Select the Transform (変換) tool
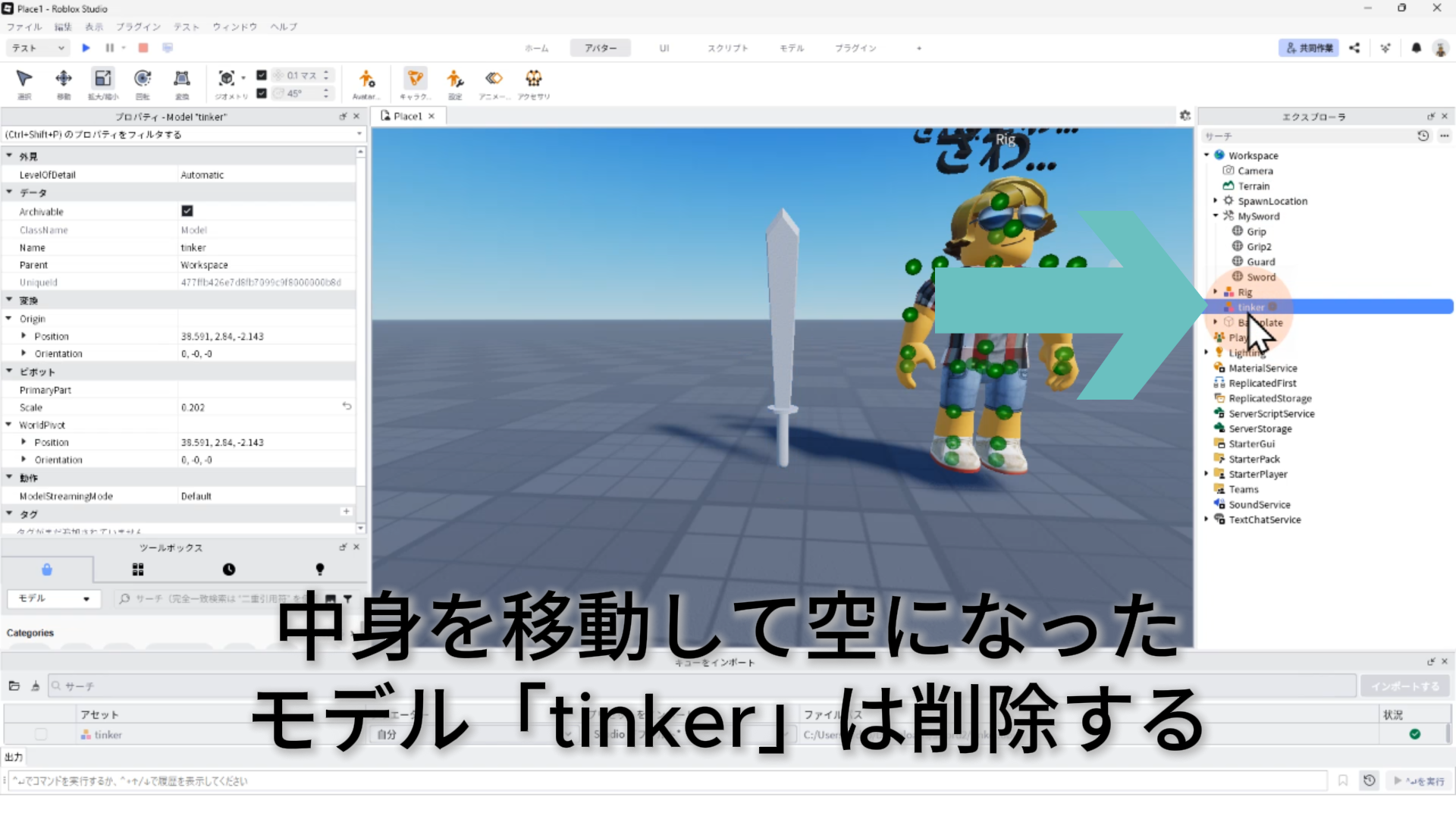The image size is (1456, 819). 182,79
